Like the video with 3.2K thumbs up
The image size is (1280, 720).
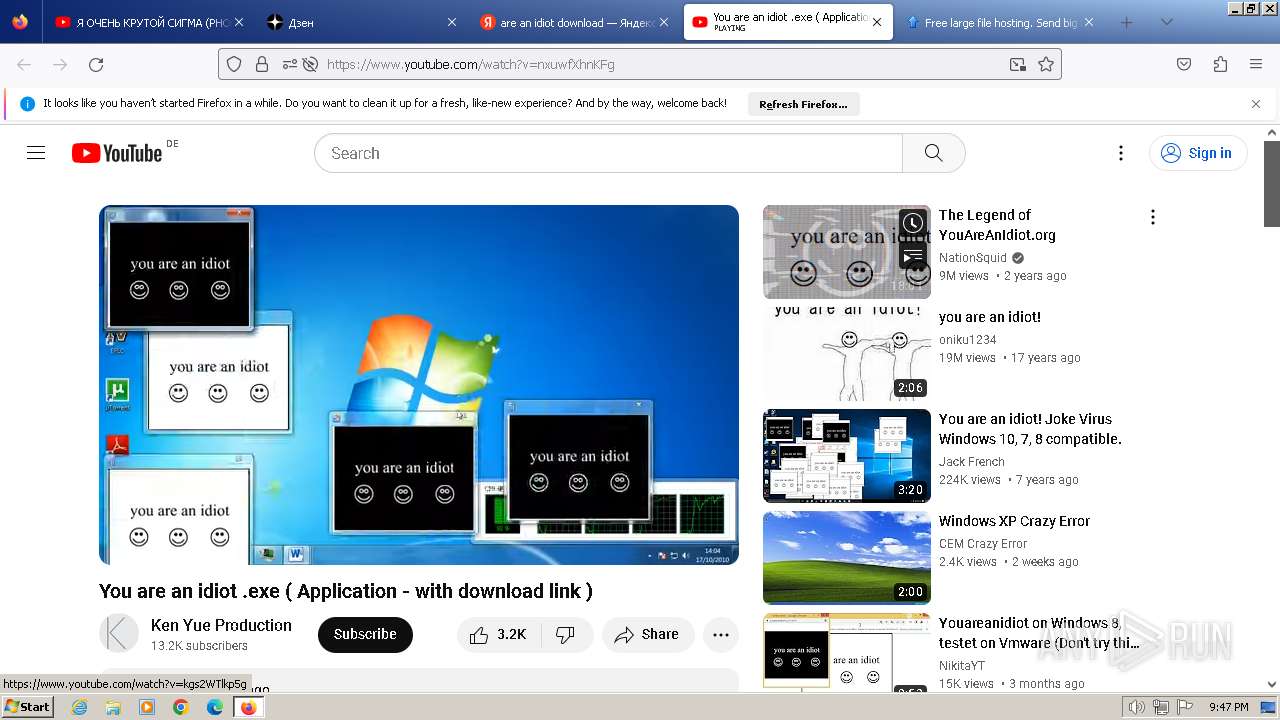[x=498, y=635]
